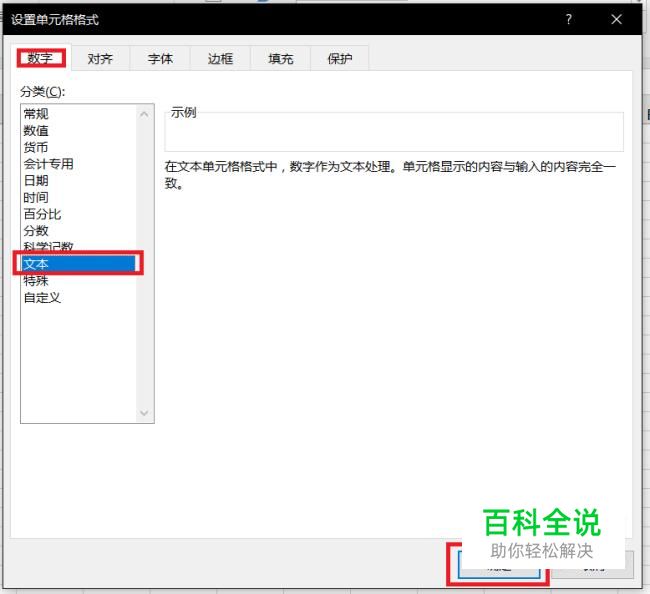650x594 pixels.
Task: Open the 字体 tab
Action: (160, 59)
